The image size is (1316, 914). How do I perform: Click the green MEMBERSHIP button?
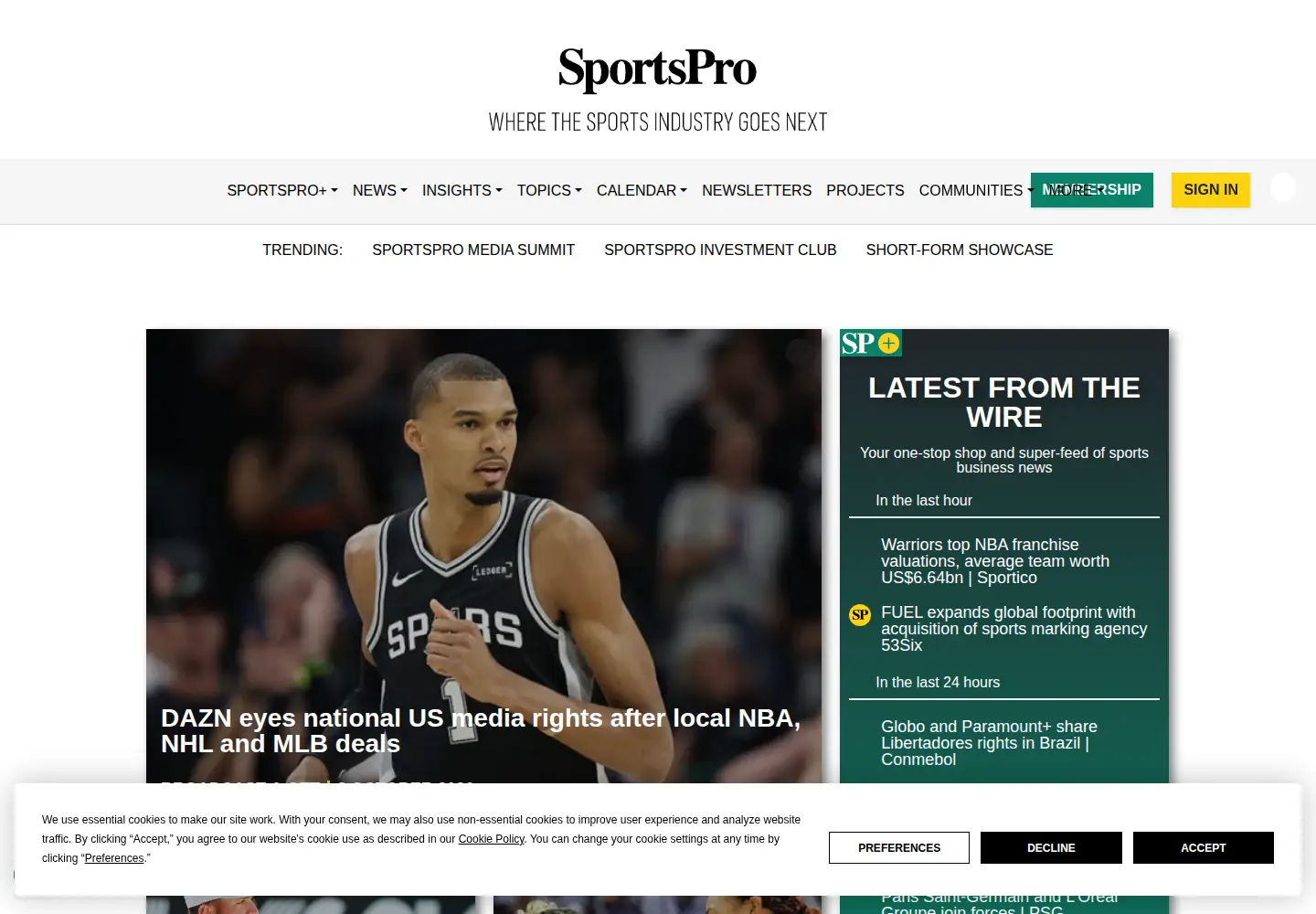1092,190
